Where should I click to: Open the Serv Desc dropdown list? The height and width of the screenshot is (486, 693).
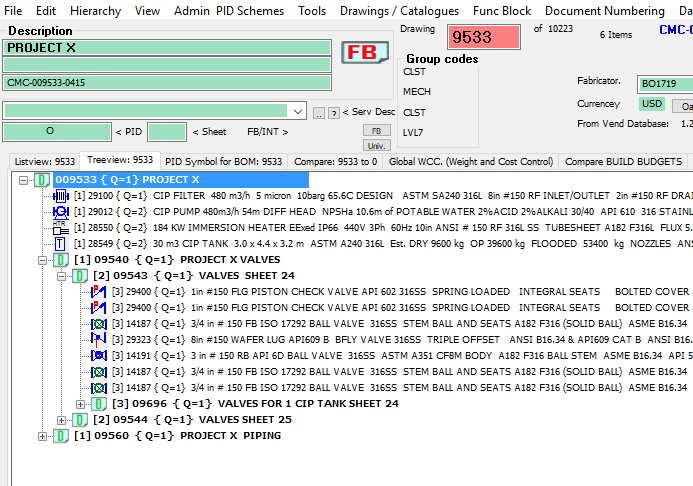(x=297, y=111)
